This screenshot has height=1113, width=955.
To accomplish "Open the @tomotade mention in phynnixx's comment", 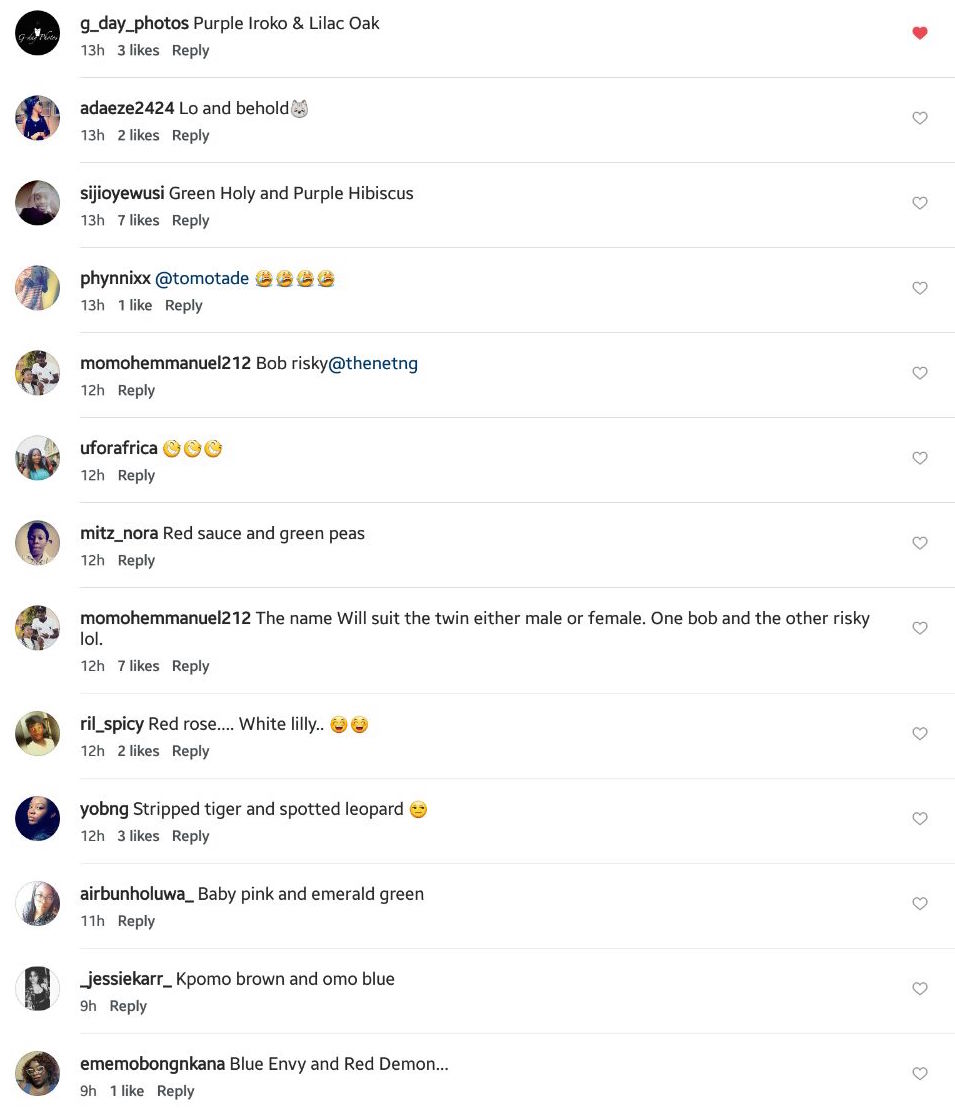I will coord(202,278).
